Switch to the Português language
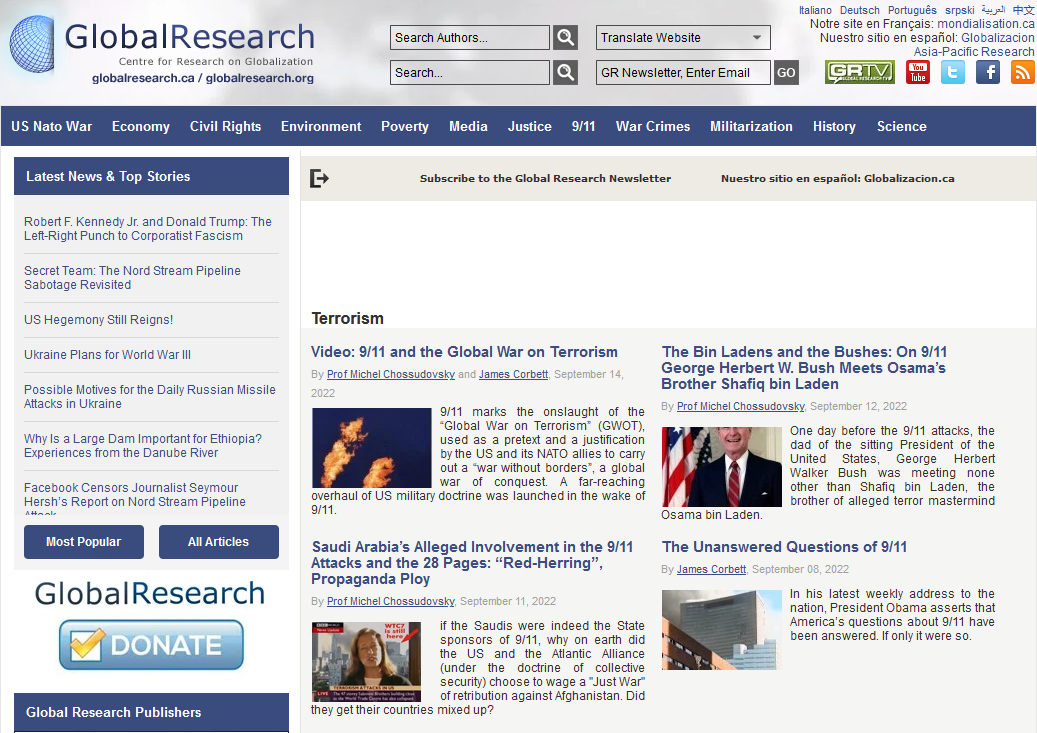This screenshot has height=733, width=1037. (913, 10)
